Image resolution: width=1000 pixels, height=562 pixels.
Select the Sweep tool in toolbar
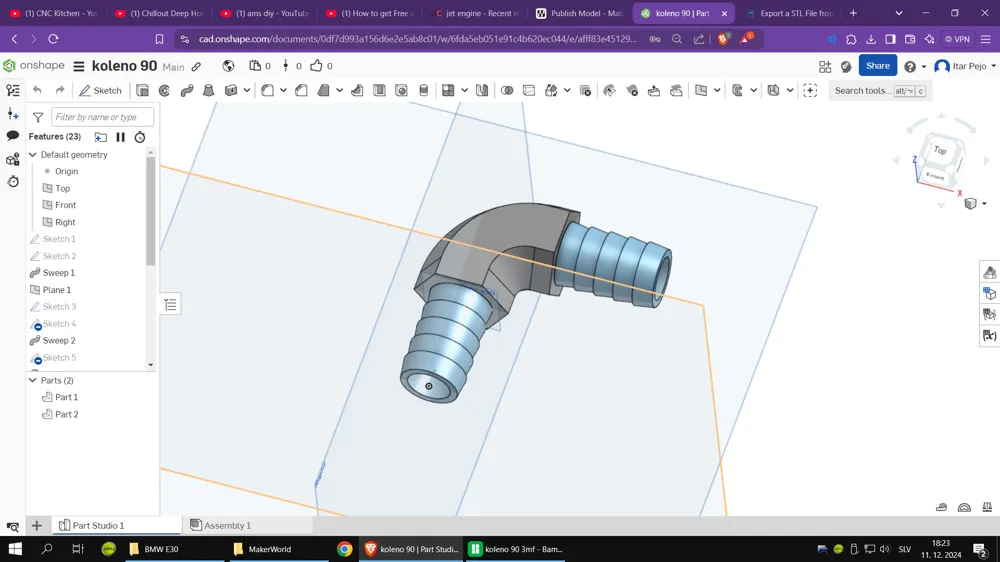pos(187,91)
